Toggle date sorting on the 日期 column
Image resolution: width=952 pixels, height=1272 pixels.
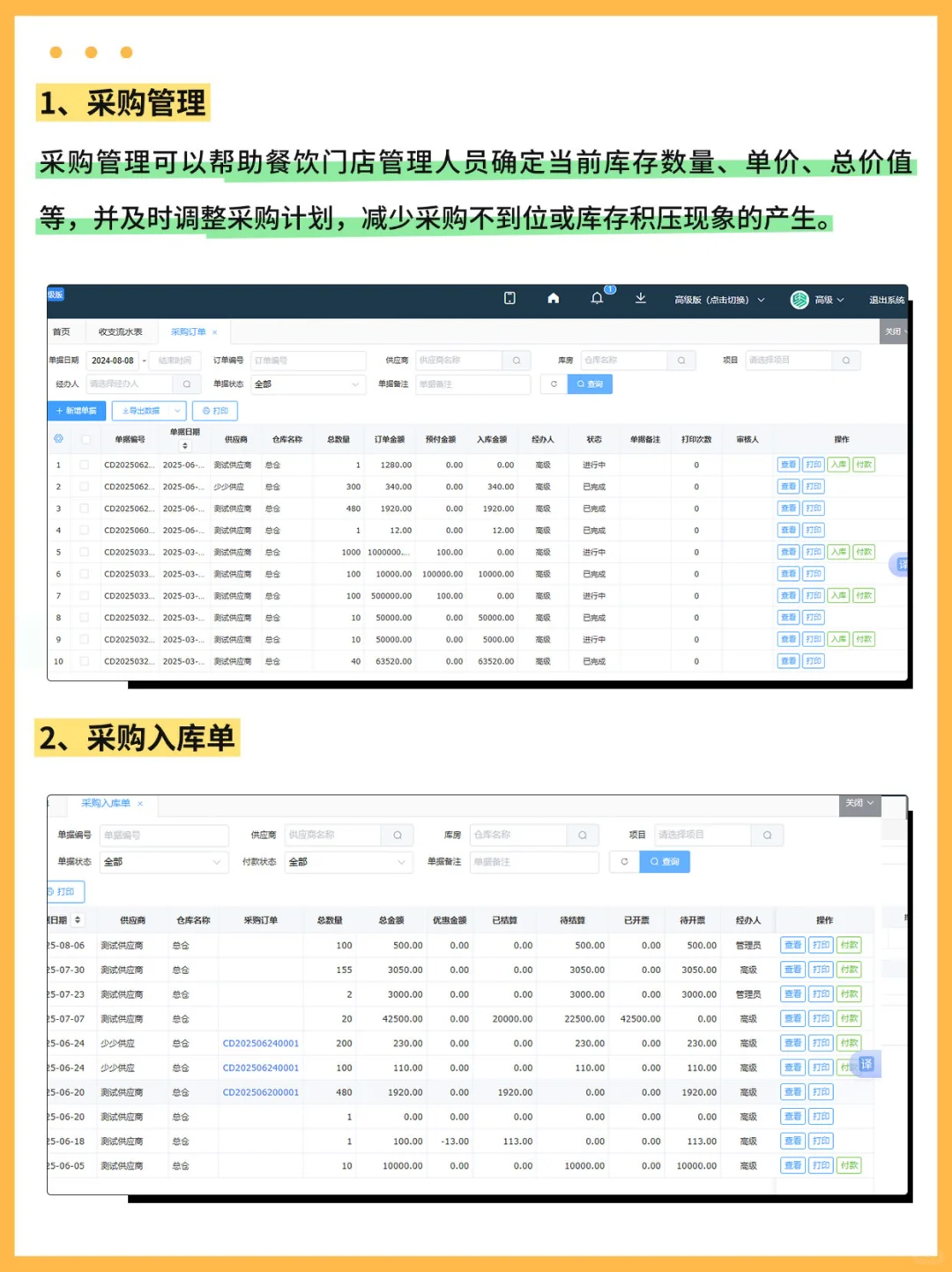point(78,919)
